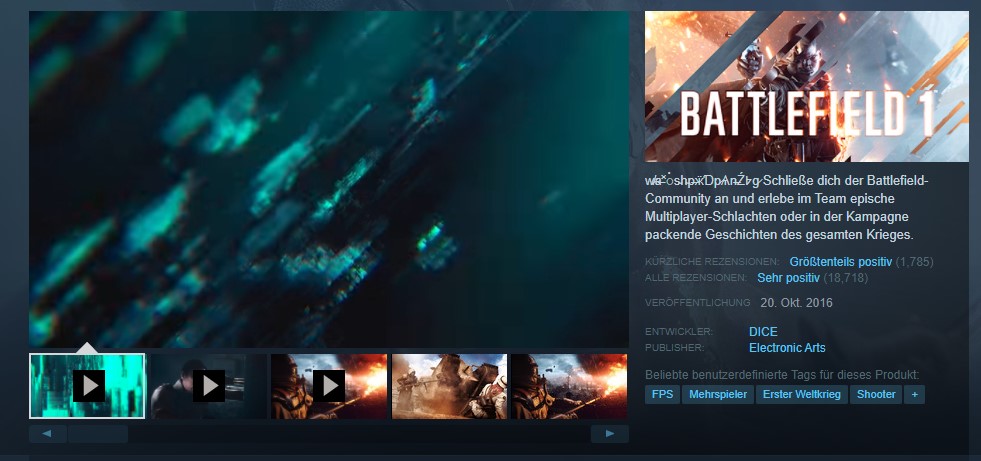Screen dimensions: 981x461
Task: Click the Battlefield 1 header banner image
Action: coord(806,86)
